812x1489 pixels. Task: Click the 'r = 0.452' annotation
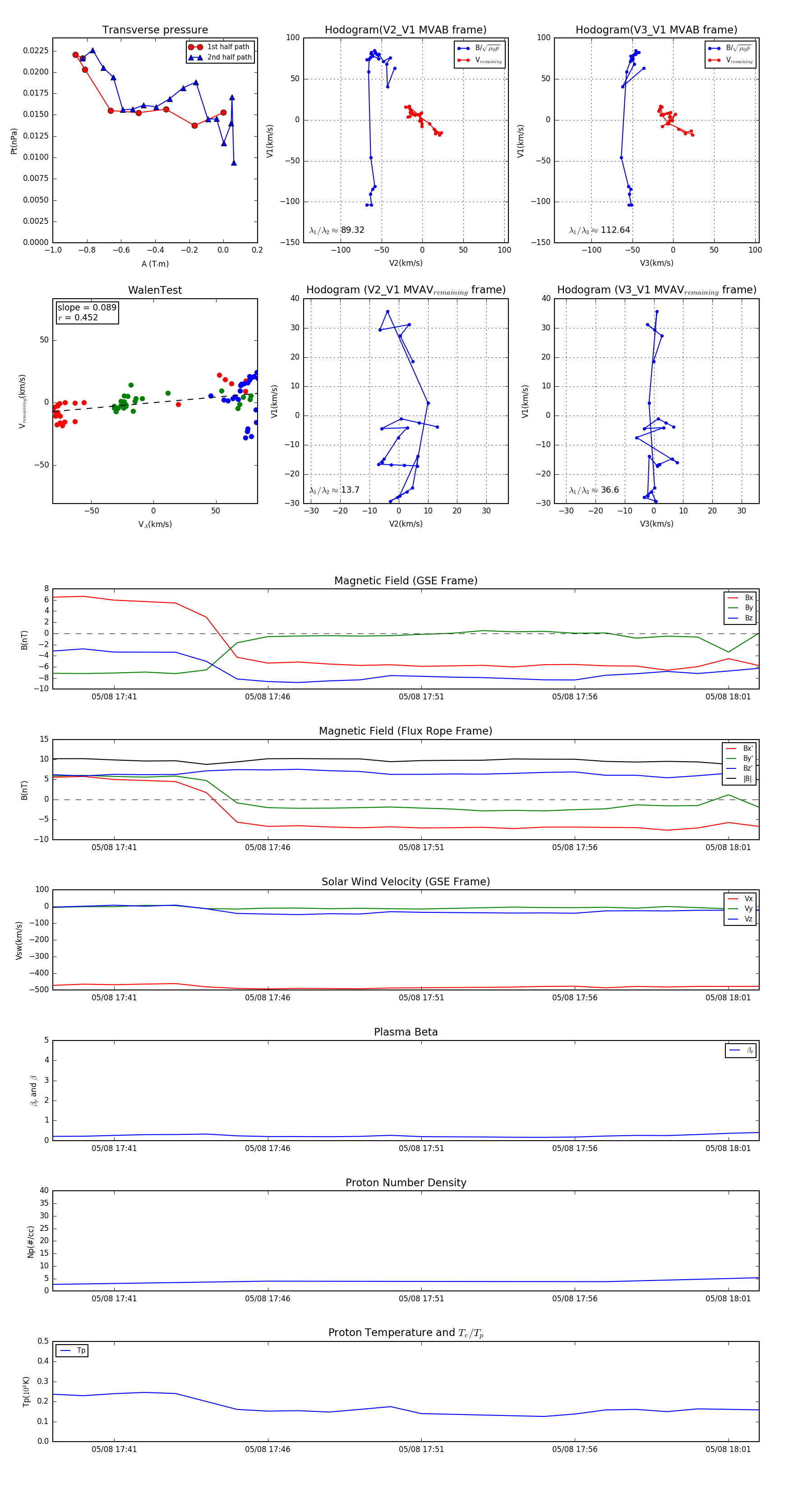pyautogui.click(x=78, y=317)
